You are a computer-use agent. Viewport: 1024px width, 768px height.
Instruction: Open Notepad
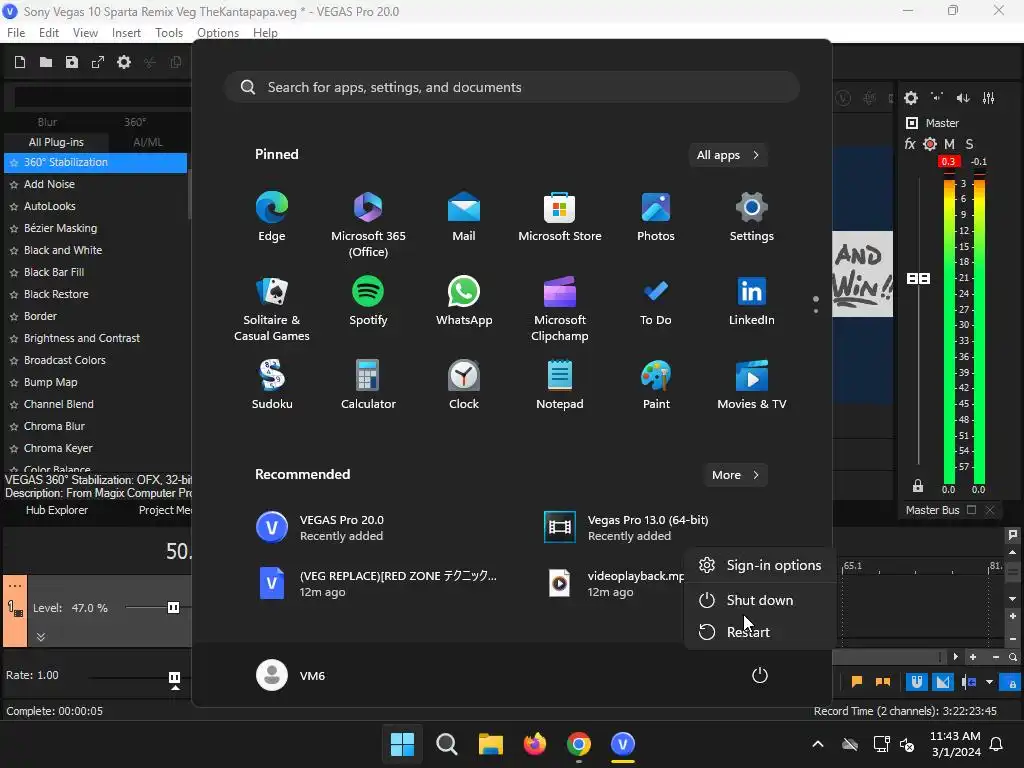560,385
